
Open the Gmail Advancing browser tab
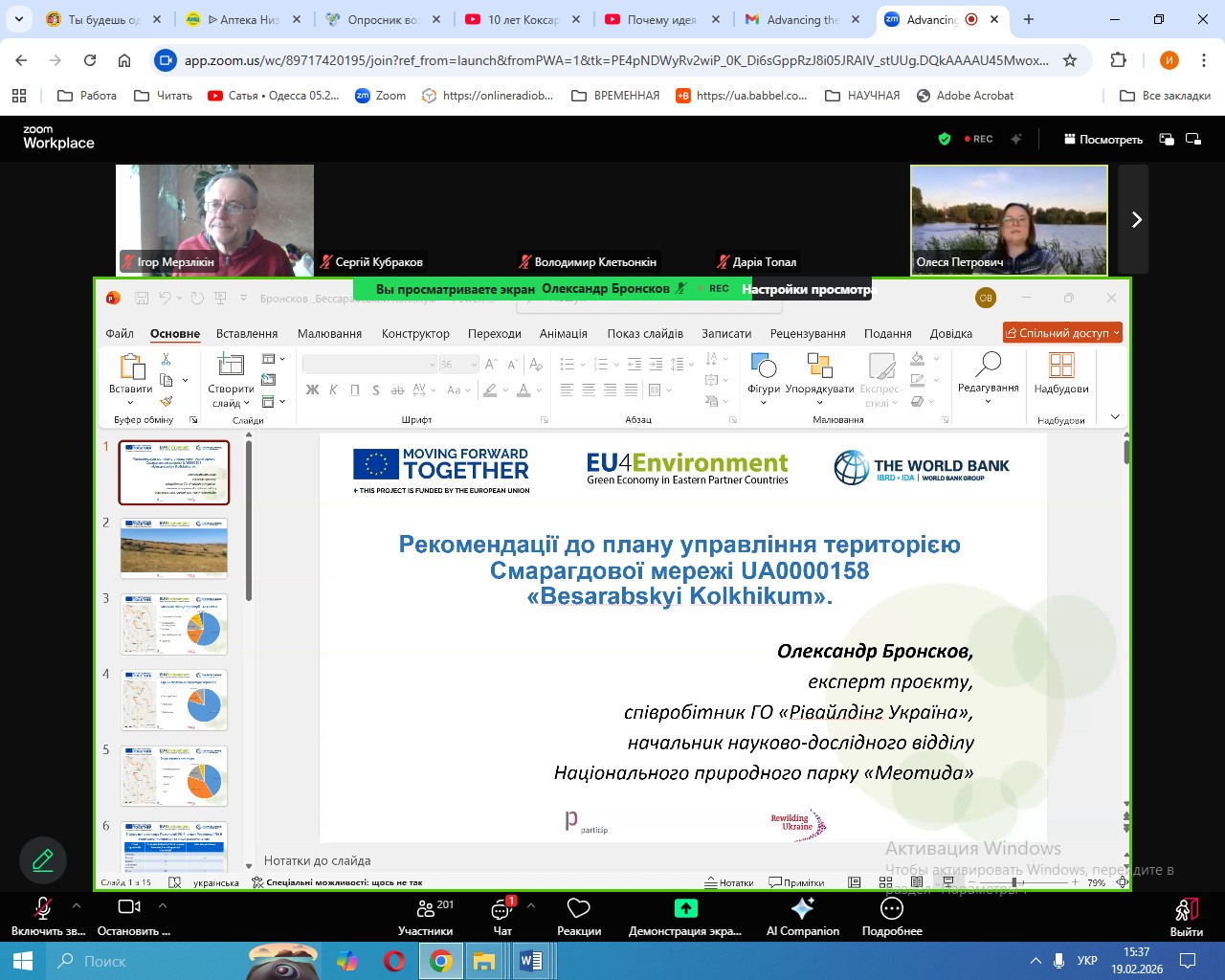(792, 20)
